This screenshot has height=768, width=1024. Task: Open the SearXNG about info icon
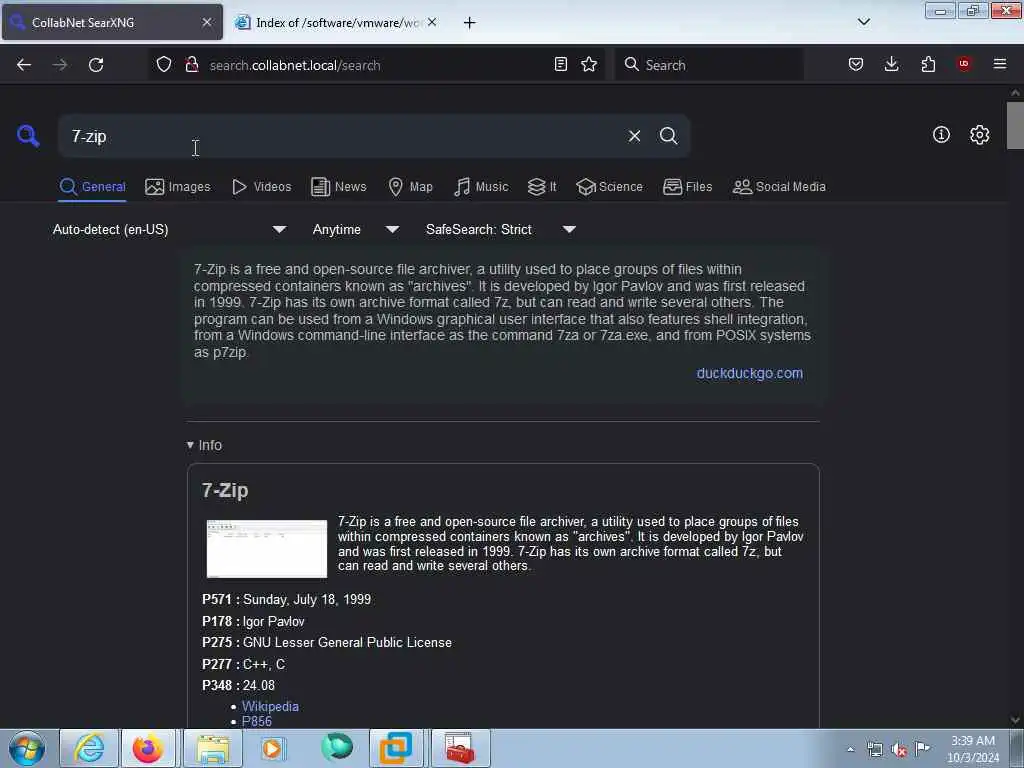(941, 135)
